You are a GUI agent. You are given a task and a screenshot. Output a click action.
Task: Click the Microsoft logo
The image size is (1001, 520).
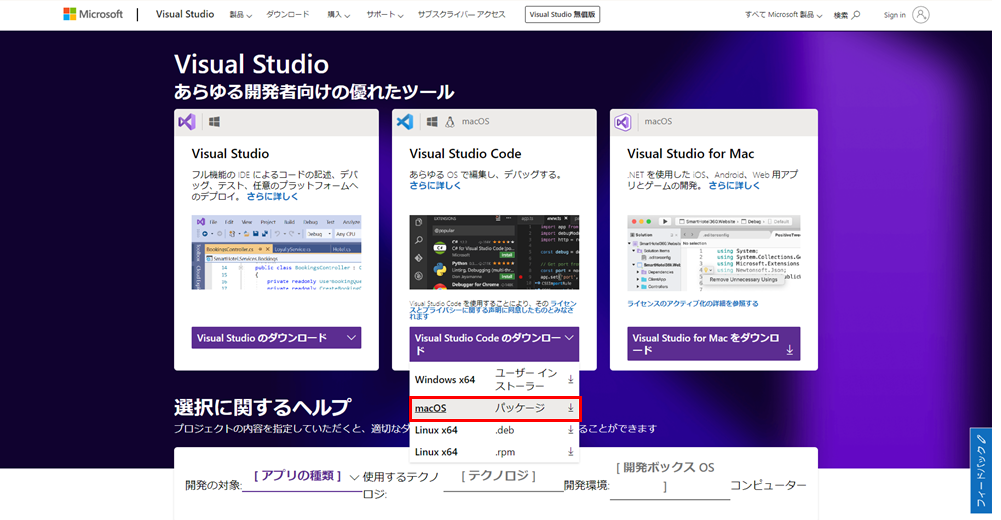tap(93, 14)
